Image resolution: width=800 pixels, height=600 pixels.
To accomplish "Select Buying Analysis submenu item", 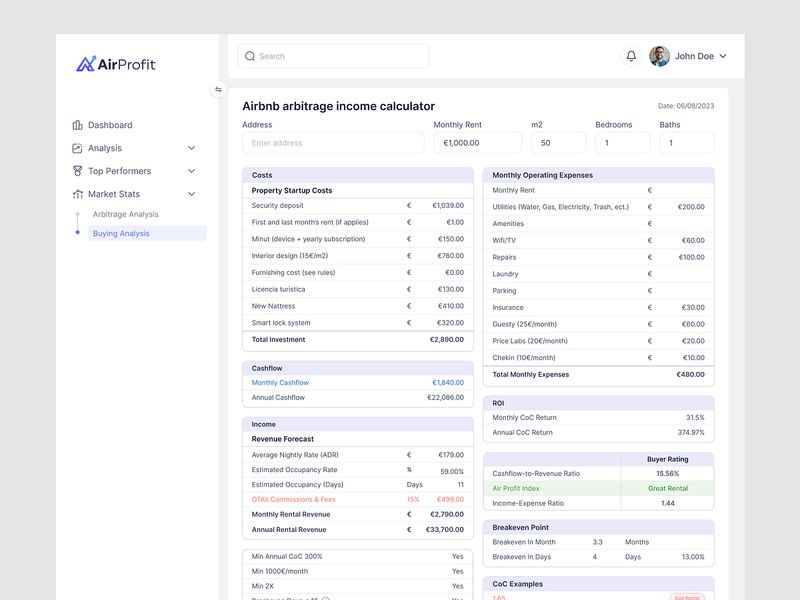I will [147, 233].
